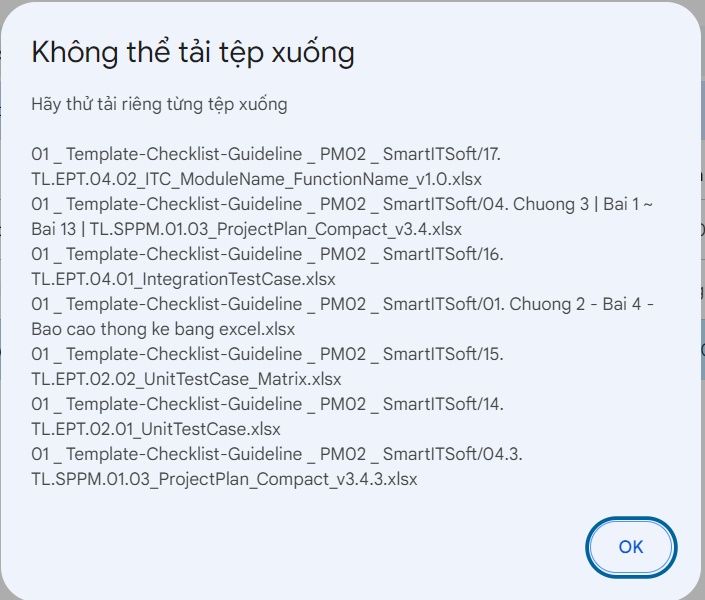Click the path line ending in "SmartITSoft/04.3."
The height and width of the screenshot is (600, 705).
pos(277,454)
